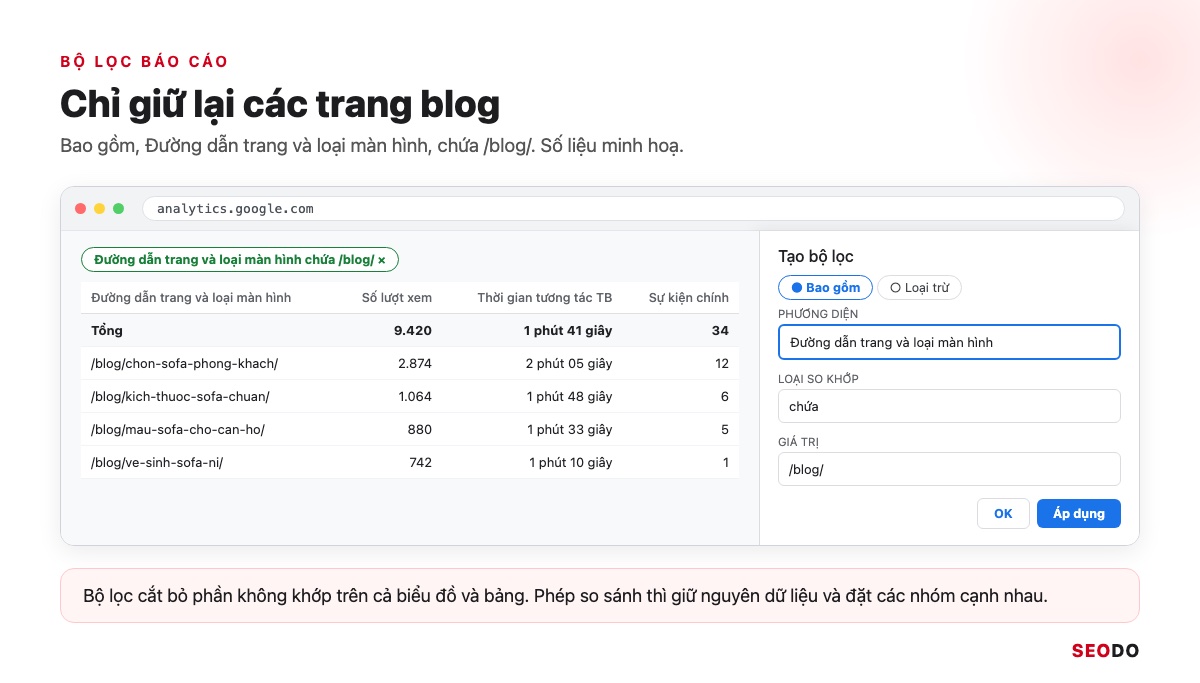The image size is (1200, 683).
Task: Click the views value 742
Action: click(421, 462)
